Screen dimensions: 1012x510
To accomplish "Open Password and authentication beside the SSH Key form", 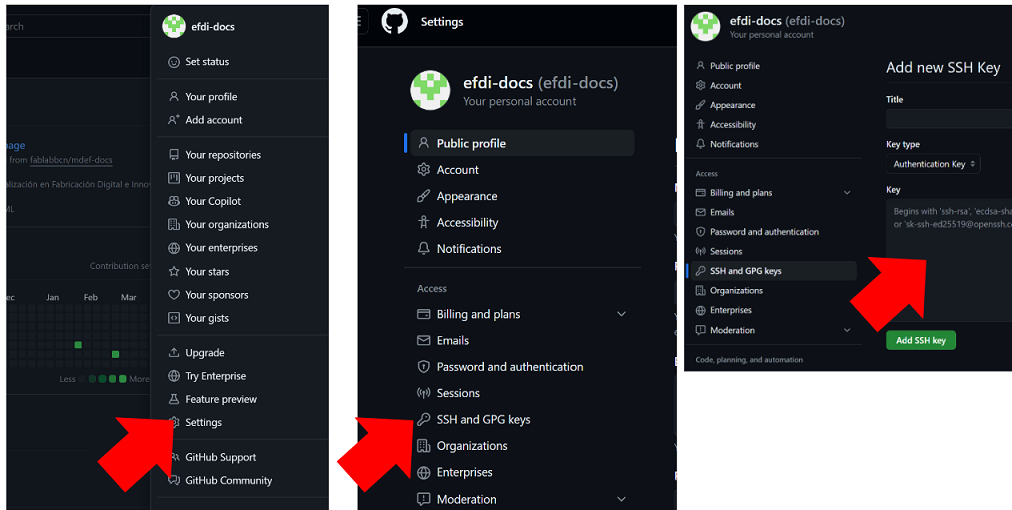I will [764, 232].
